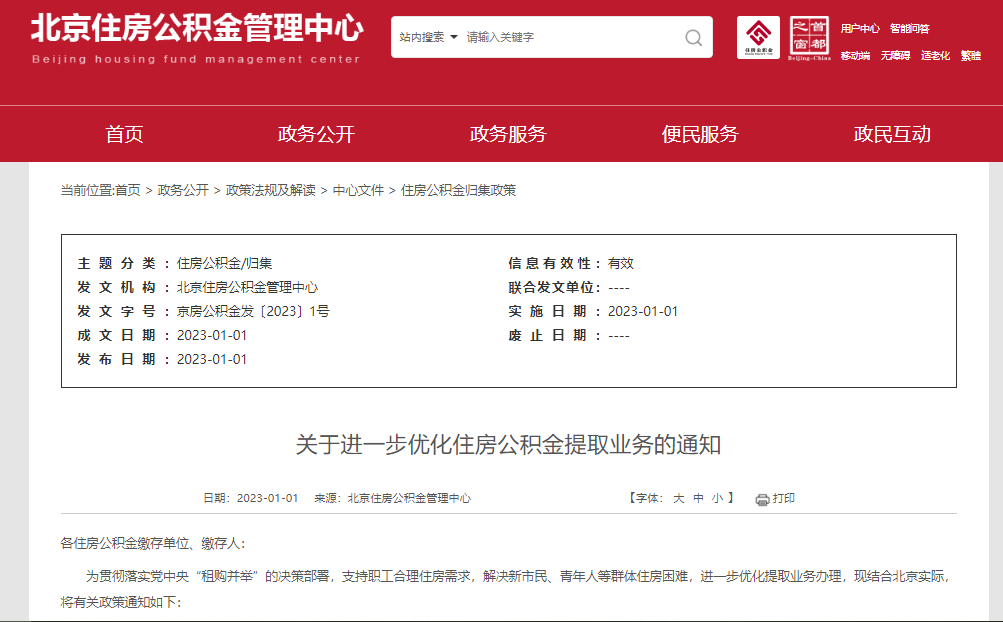Click the issuing agency value 北京住房公积金管理中心
The image size is (1003, 622).
247,287
